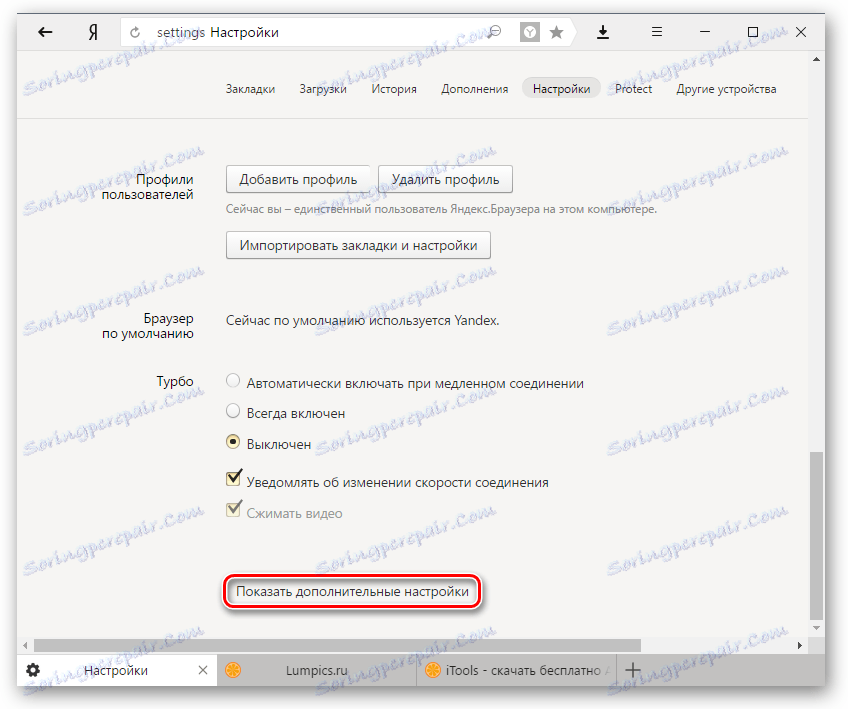Image resolution: width=848 pixels, height=709 pixels.
Task: Open the Protect section
Action: [x=633, y=89]
